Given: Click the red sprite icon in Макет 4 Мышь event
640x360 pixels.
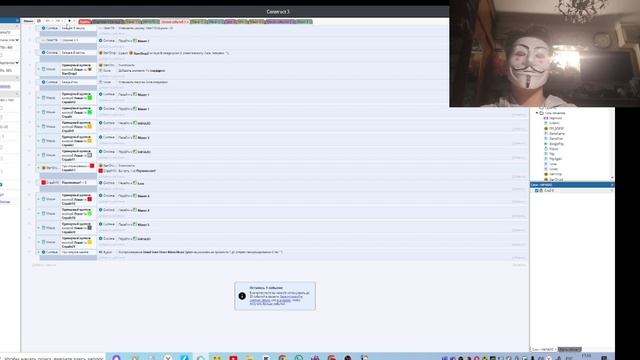Looking at the screenshot, I should point(89,199).
